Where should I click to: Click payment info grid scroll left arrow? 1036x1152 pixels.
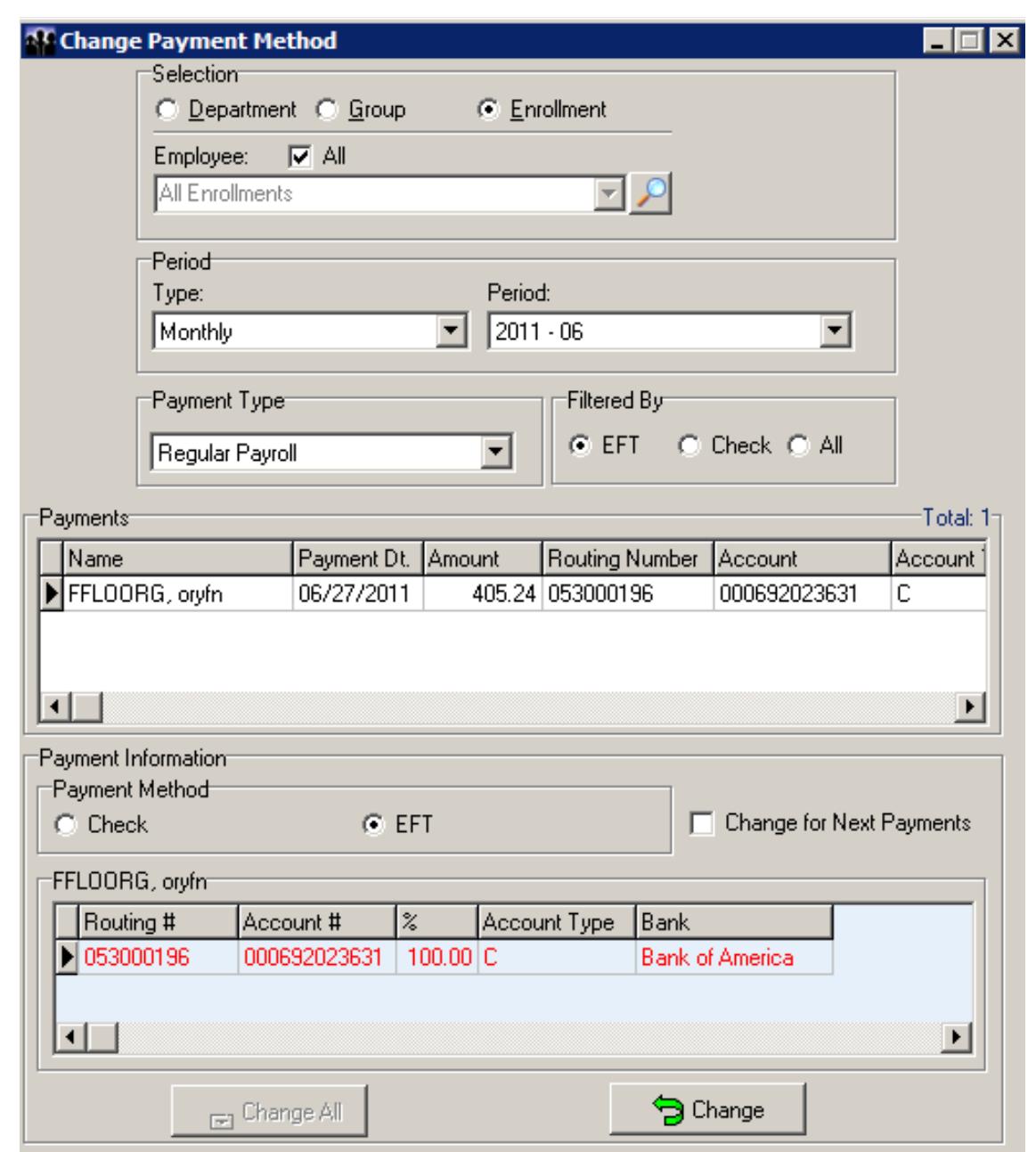click(70, 1037)
